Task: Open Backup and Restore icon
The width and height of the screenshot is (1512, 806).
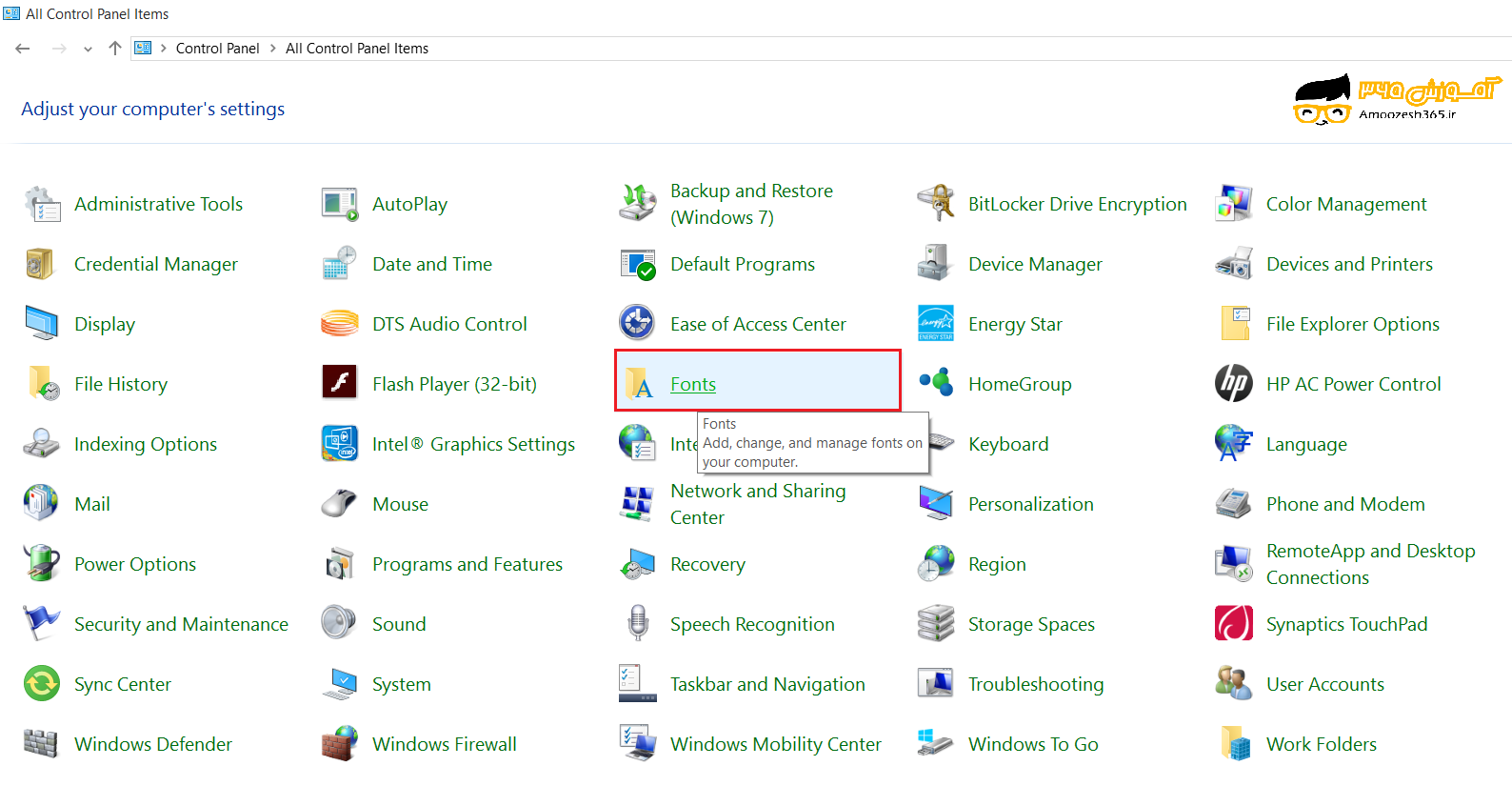Action: click(x=638, y=204)
